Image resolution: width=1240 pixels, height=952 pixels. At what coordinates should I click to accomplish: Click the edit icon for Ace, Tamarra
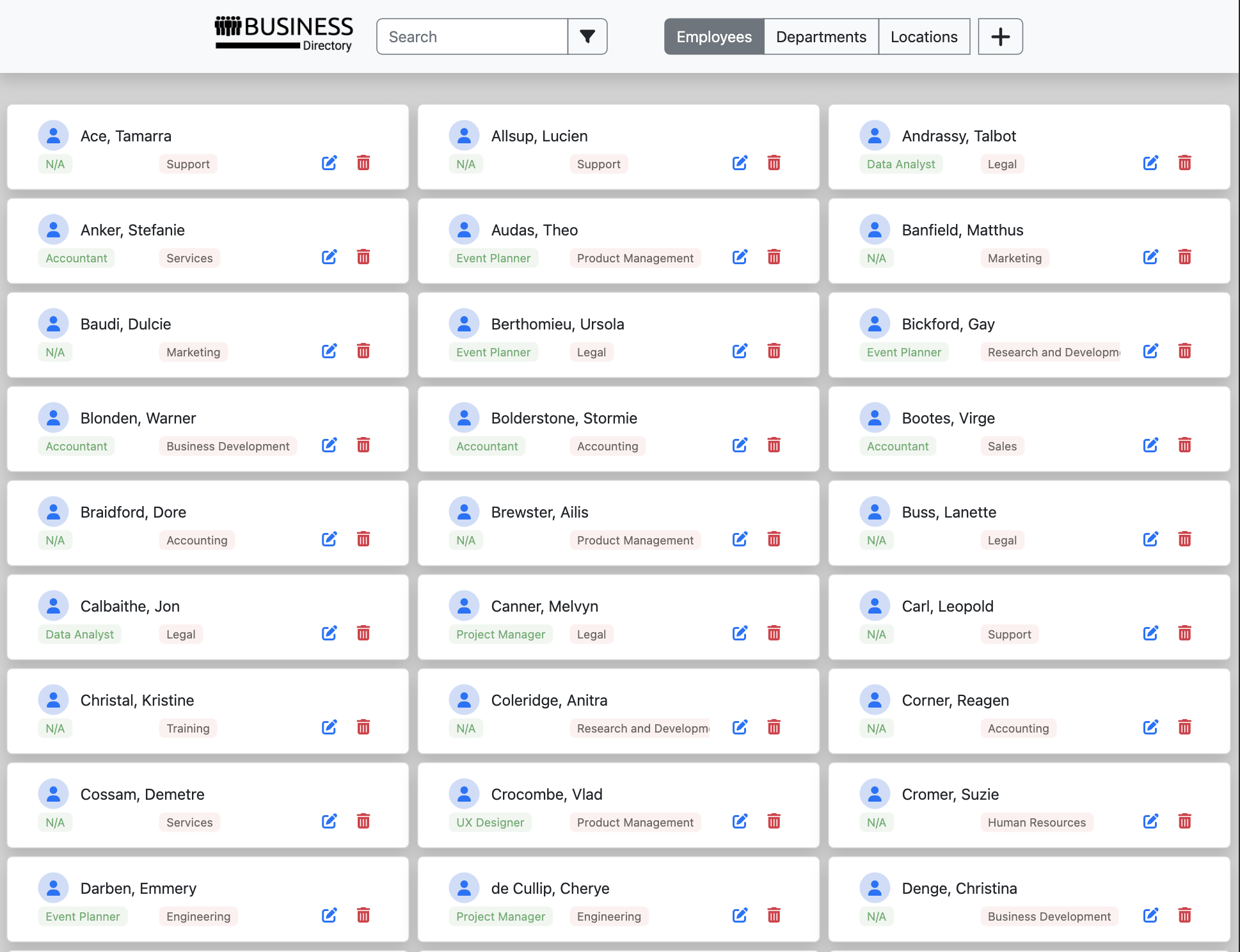329,163
